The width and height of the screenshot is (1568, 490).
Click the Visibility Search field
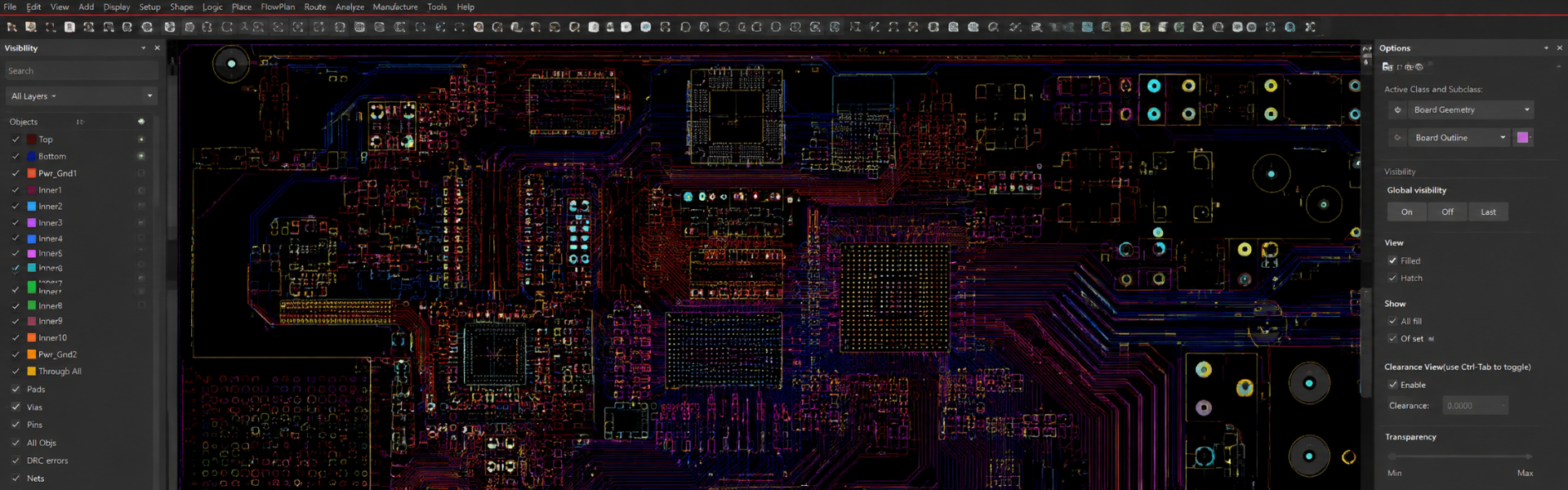(x=81, y=71)
